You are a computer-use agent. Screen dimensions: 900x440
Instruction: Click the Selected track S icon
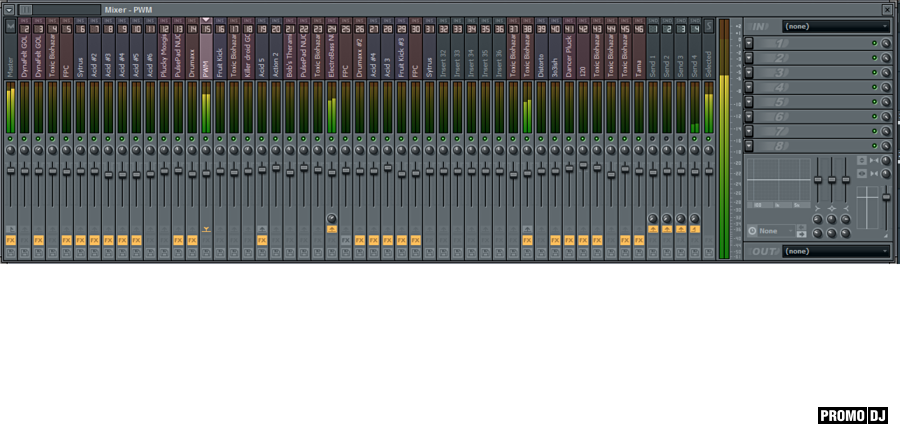click(709, 26)
